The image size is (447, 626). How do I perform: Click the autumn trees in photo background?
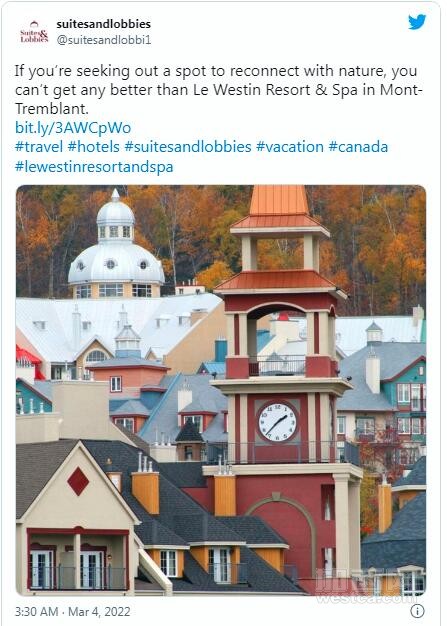click(359, 240)
